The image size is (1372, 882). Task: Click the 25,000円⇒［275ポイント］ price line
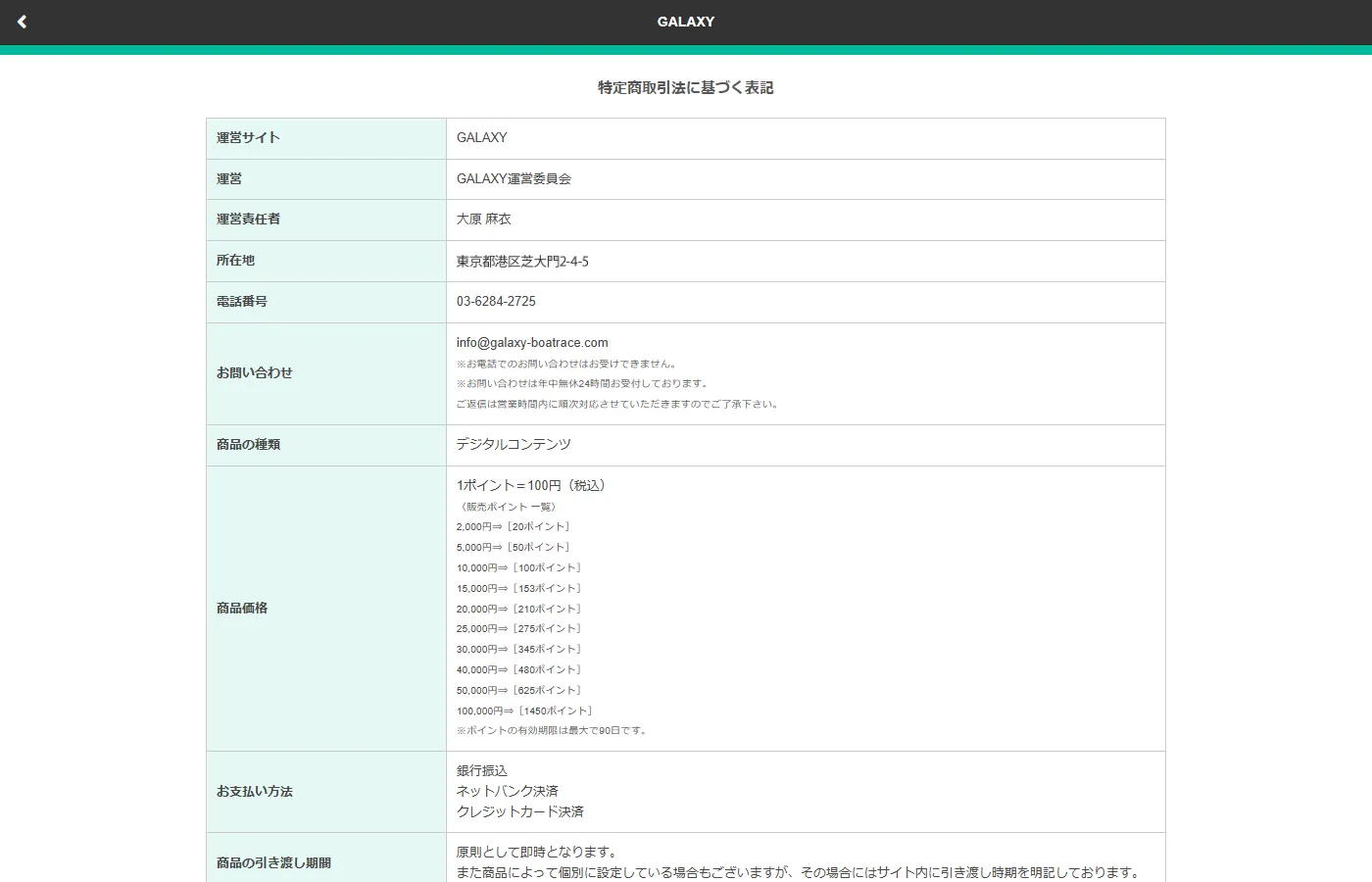click(x=519, y=629)
